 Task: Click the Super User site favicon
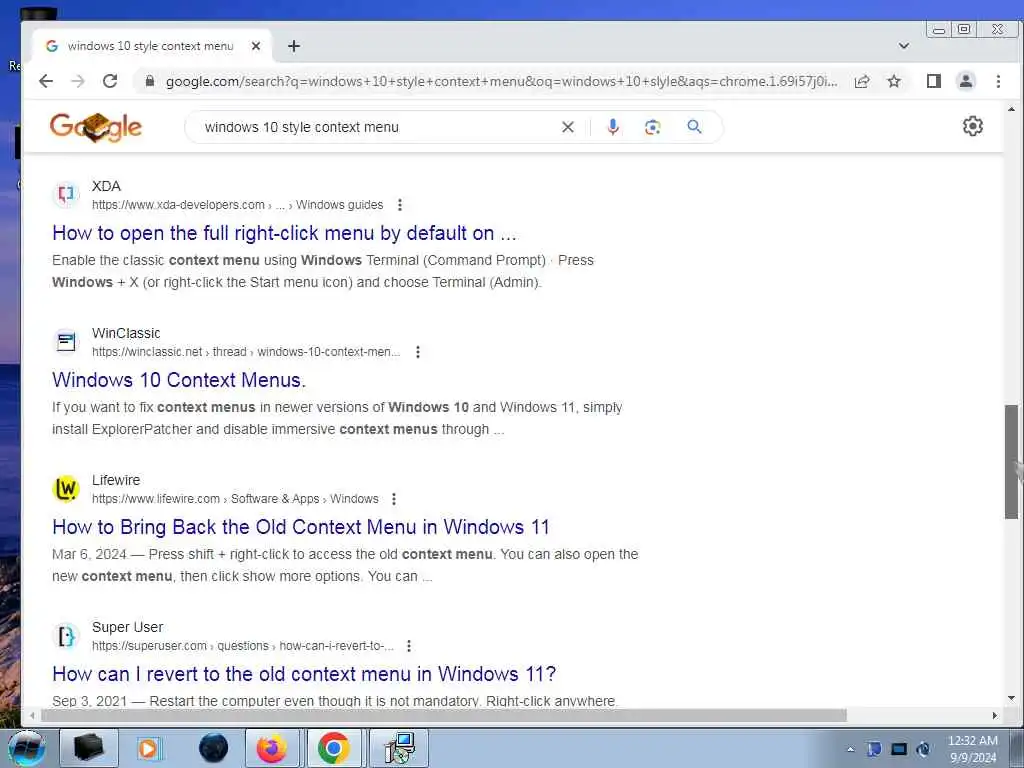point(66,635)
